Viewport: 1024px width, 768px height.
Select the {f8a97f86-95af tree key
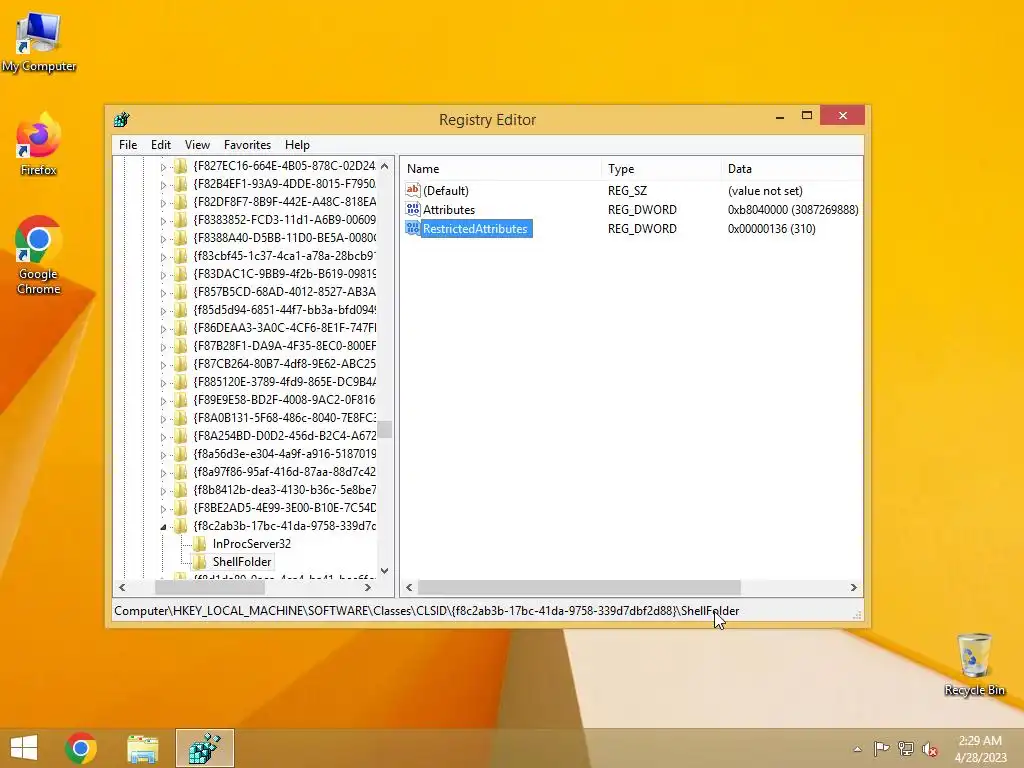tap(284, 472)
